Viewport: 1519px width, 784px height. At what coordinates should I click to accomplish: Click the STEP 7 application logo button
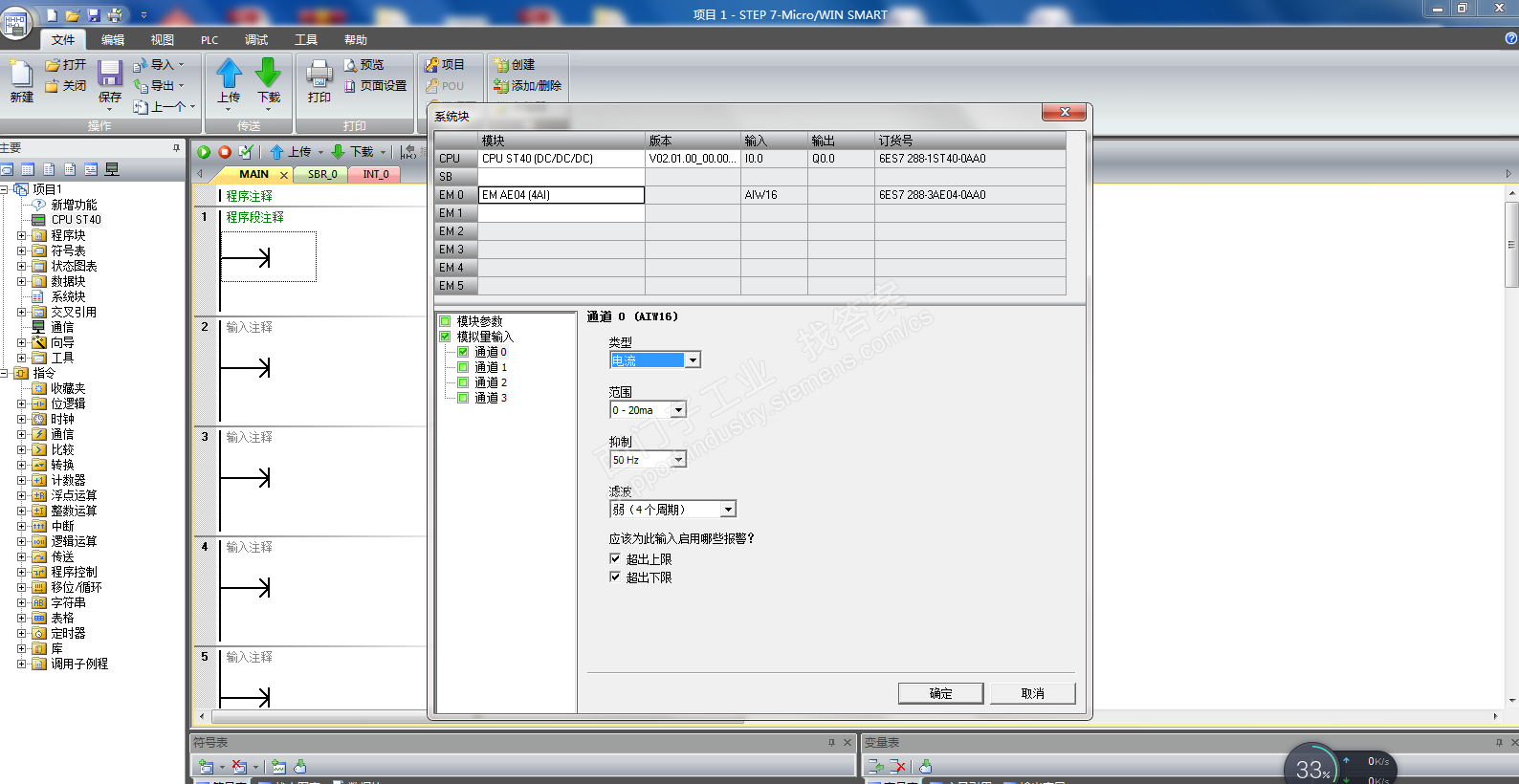pyautogui.click(x=16, y=22)
